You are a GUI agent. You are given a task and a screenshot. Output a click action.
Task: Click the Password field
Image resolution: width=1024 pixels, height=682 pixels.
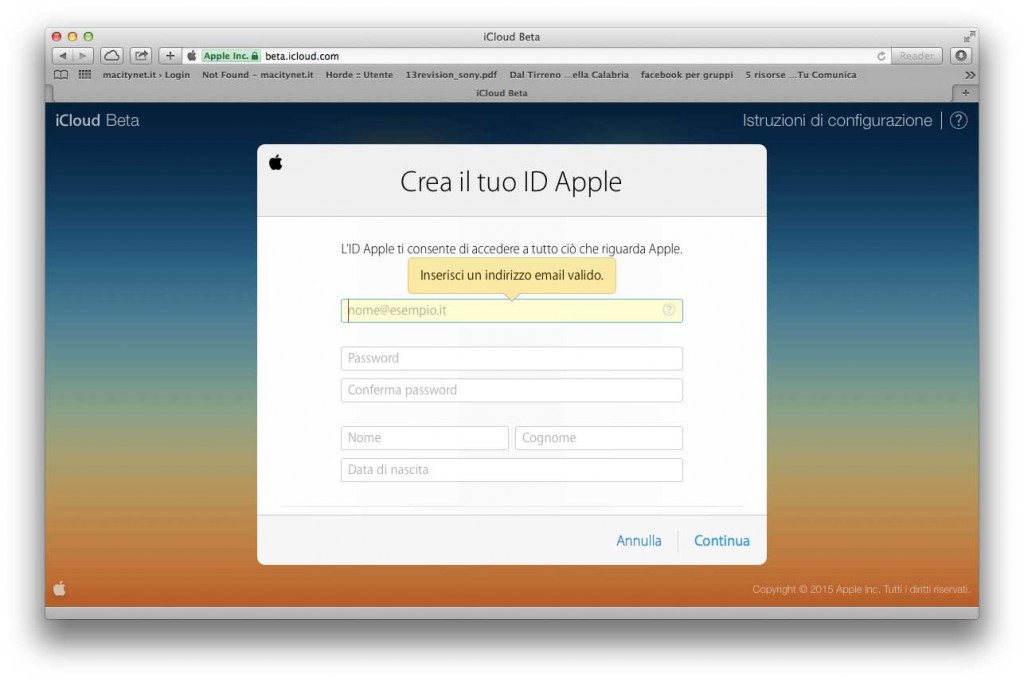click(x=511, y=358)
